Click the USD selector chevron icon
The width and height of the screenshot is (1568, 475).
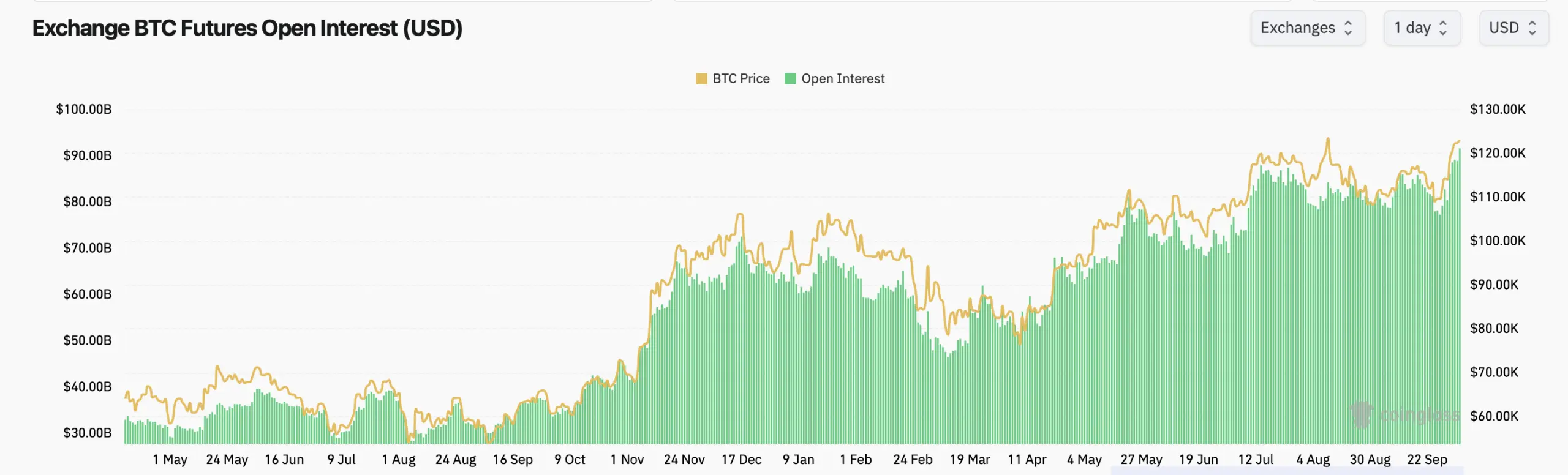click(x=1532, y=28)
